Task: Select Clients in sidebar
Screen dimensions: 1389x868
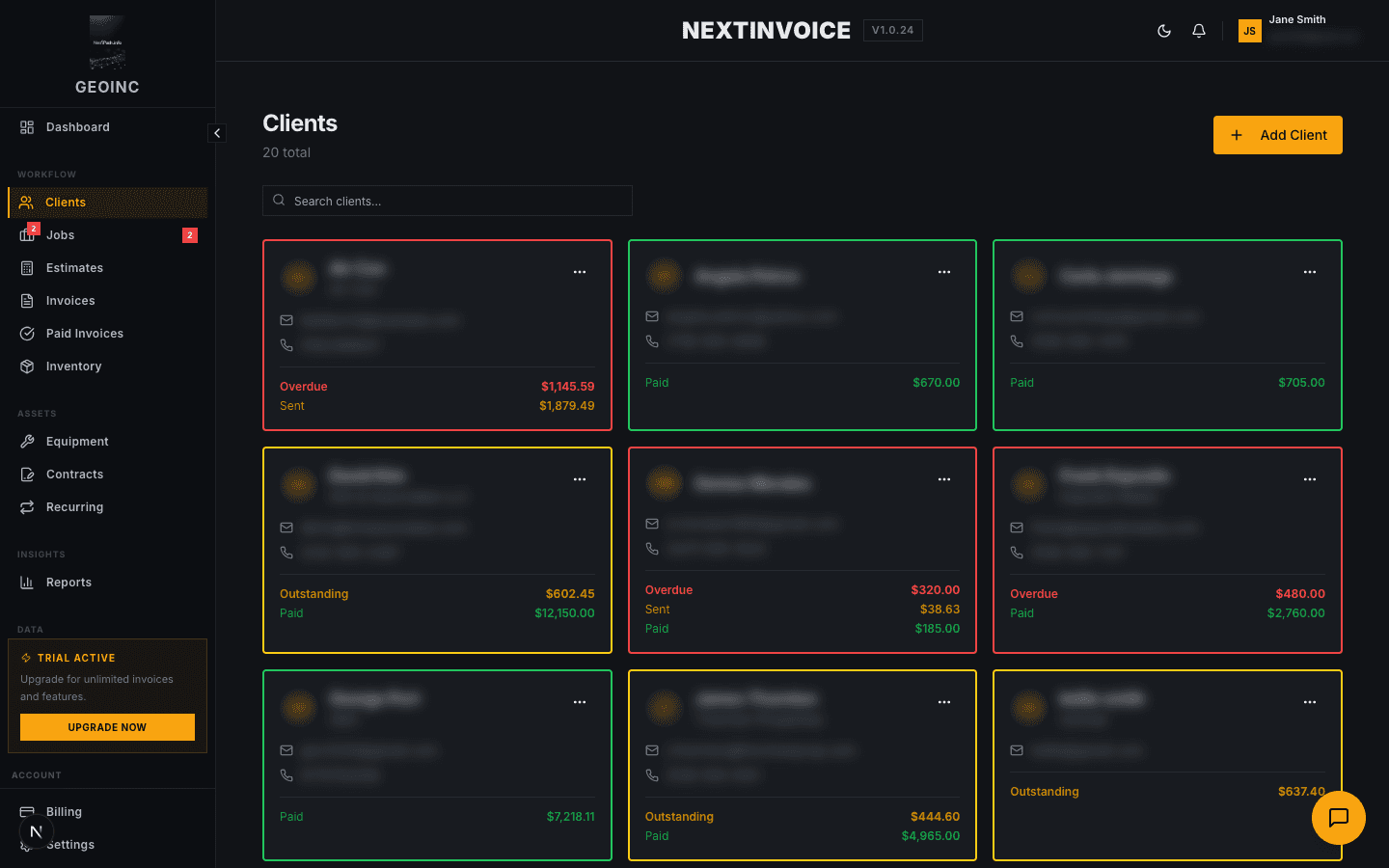Action: [107, 203]
